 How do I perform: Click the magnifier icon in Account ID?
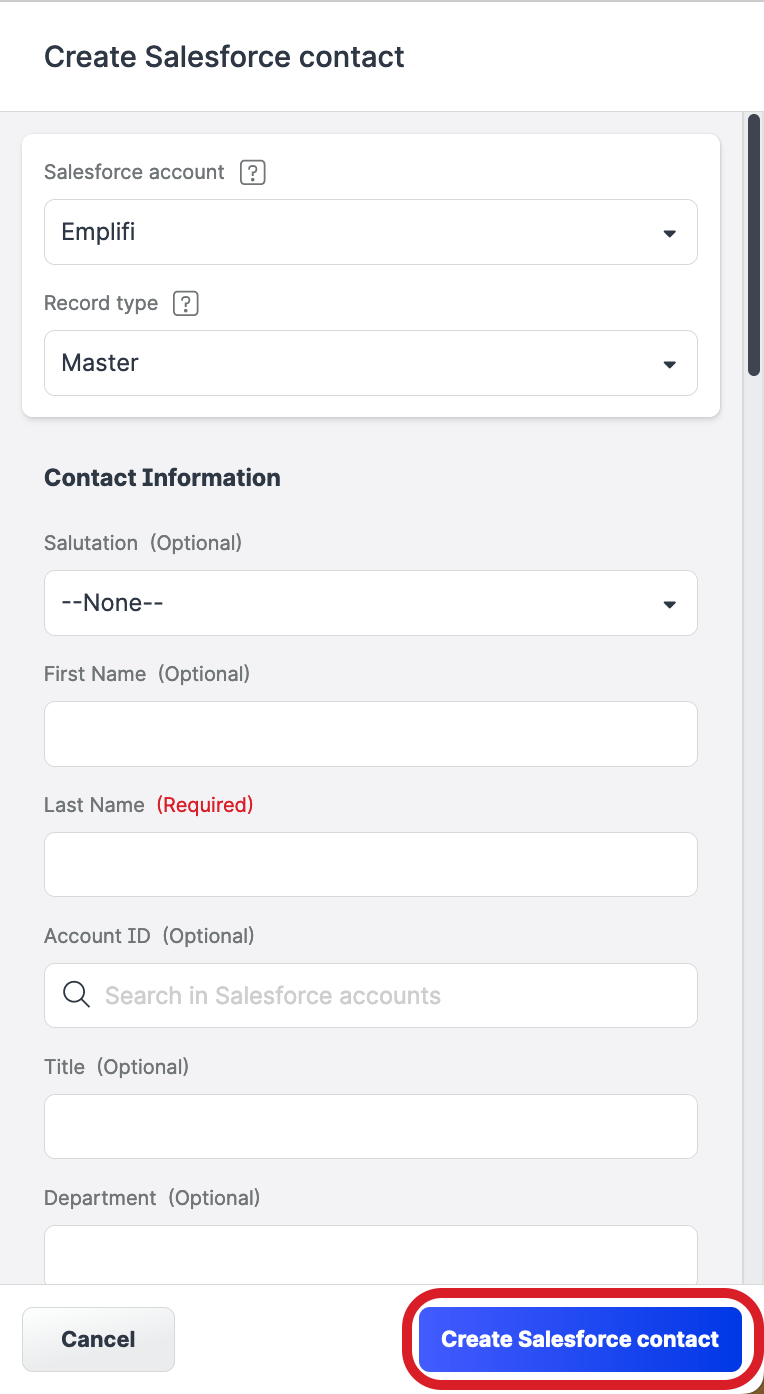point(77,995)
